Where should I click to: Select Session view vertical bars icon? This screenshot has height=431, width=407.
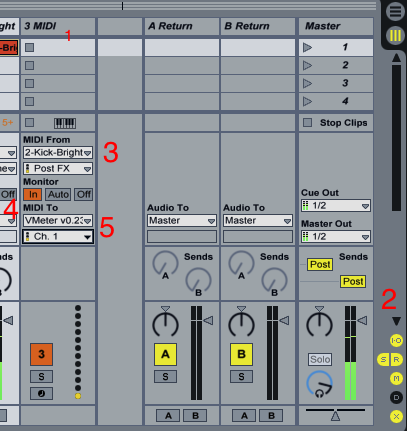(395, 35)
